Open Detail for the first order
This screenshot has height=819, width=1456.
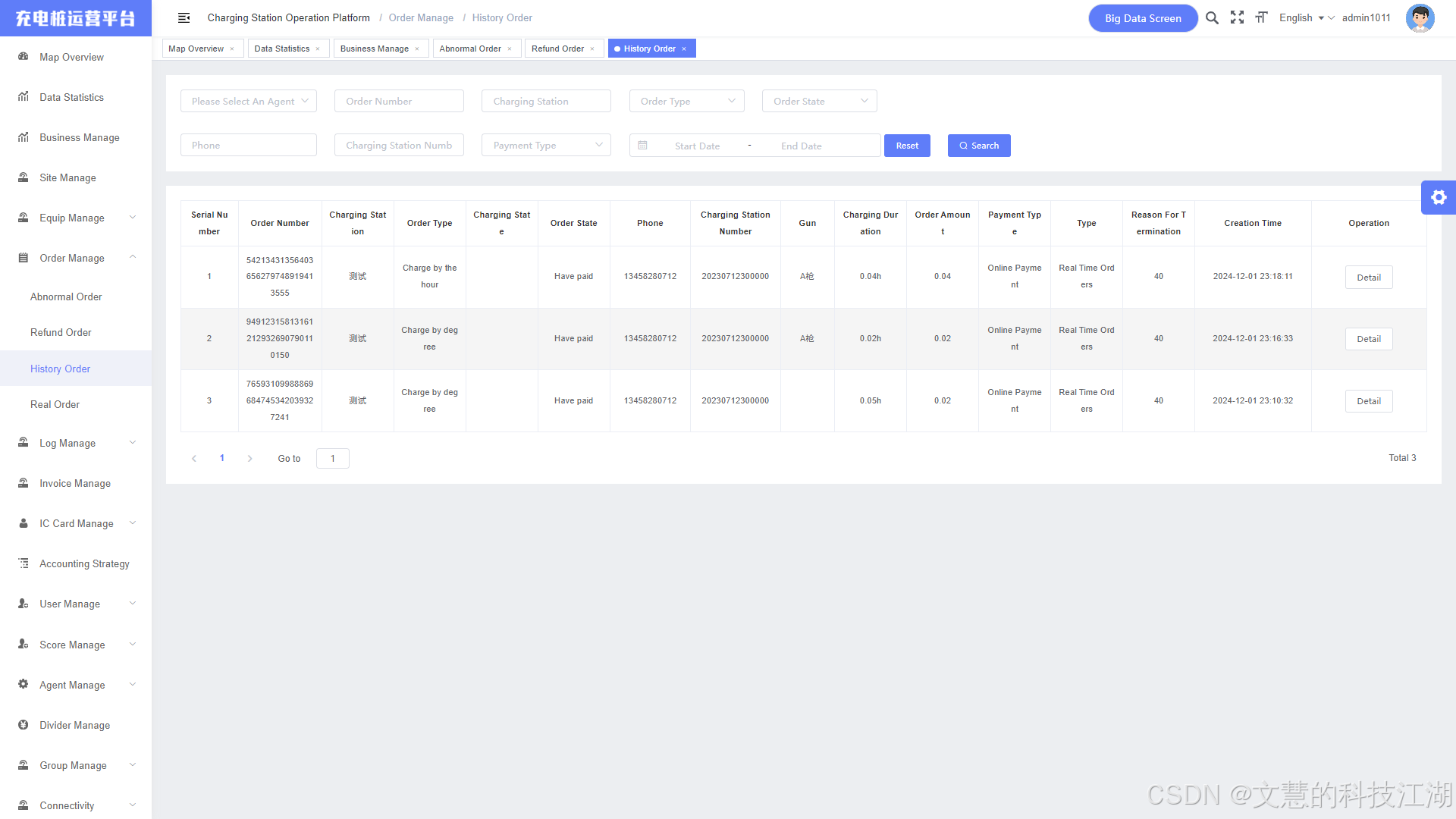[x=1368, y=278]
